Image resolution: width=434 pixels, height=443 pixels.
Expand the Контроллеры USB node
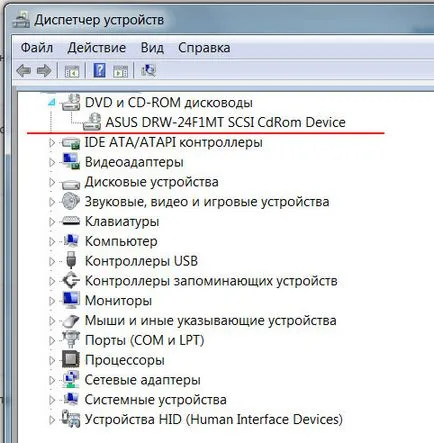[52, 261]
